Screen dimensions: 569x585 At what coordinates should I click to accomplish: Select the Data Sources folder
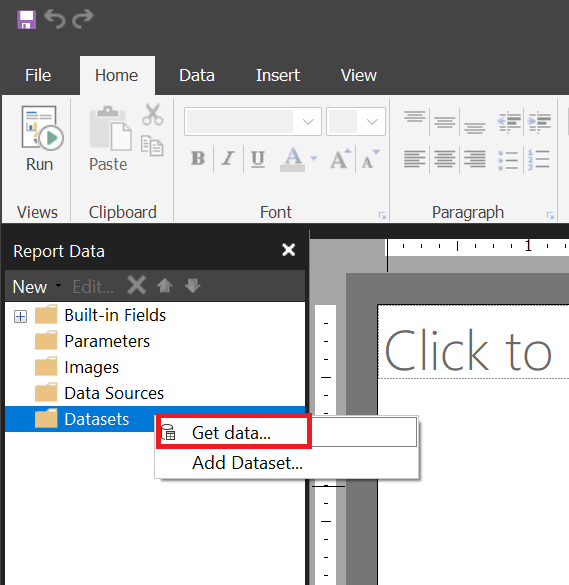coord(99,393)
